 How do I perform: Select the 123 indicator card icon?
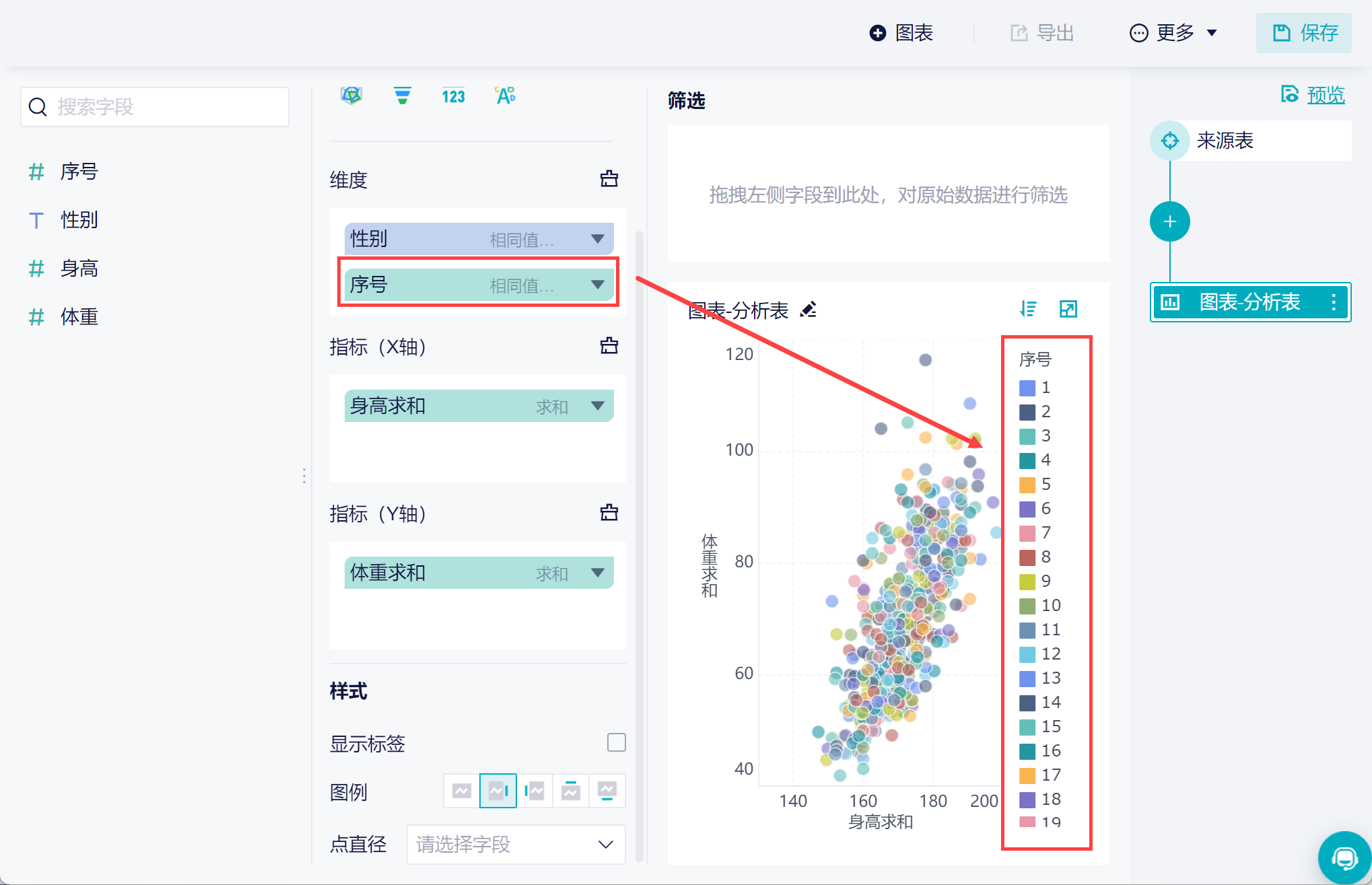tap(453, 96)
